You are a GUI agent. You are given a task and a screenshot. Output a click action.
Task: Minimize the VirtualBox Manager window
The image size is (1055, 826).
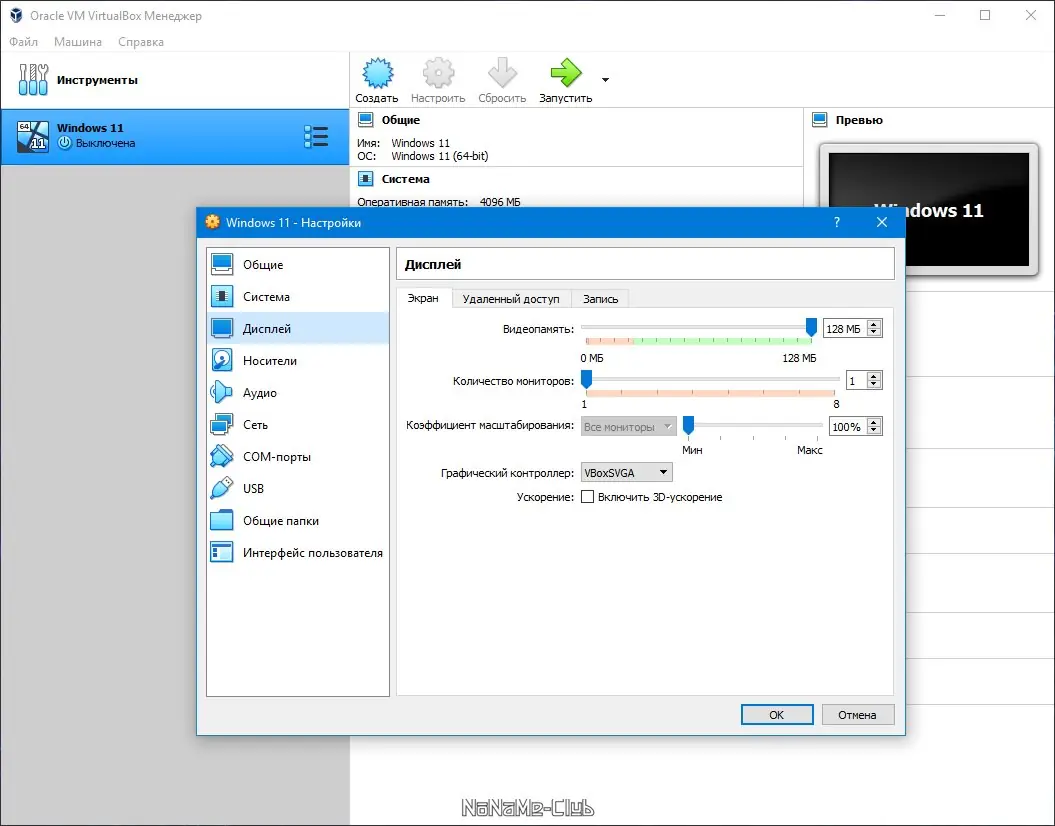[x=940, y=15]
